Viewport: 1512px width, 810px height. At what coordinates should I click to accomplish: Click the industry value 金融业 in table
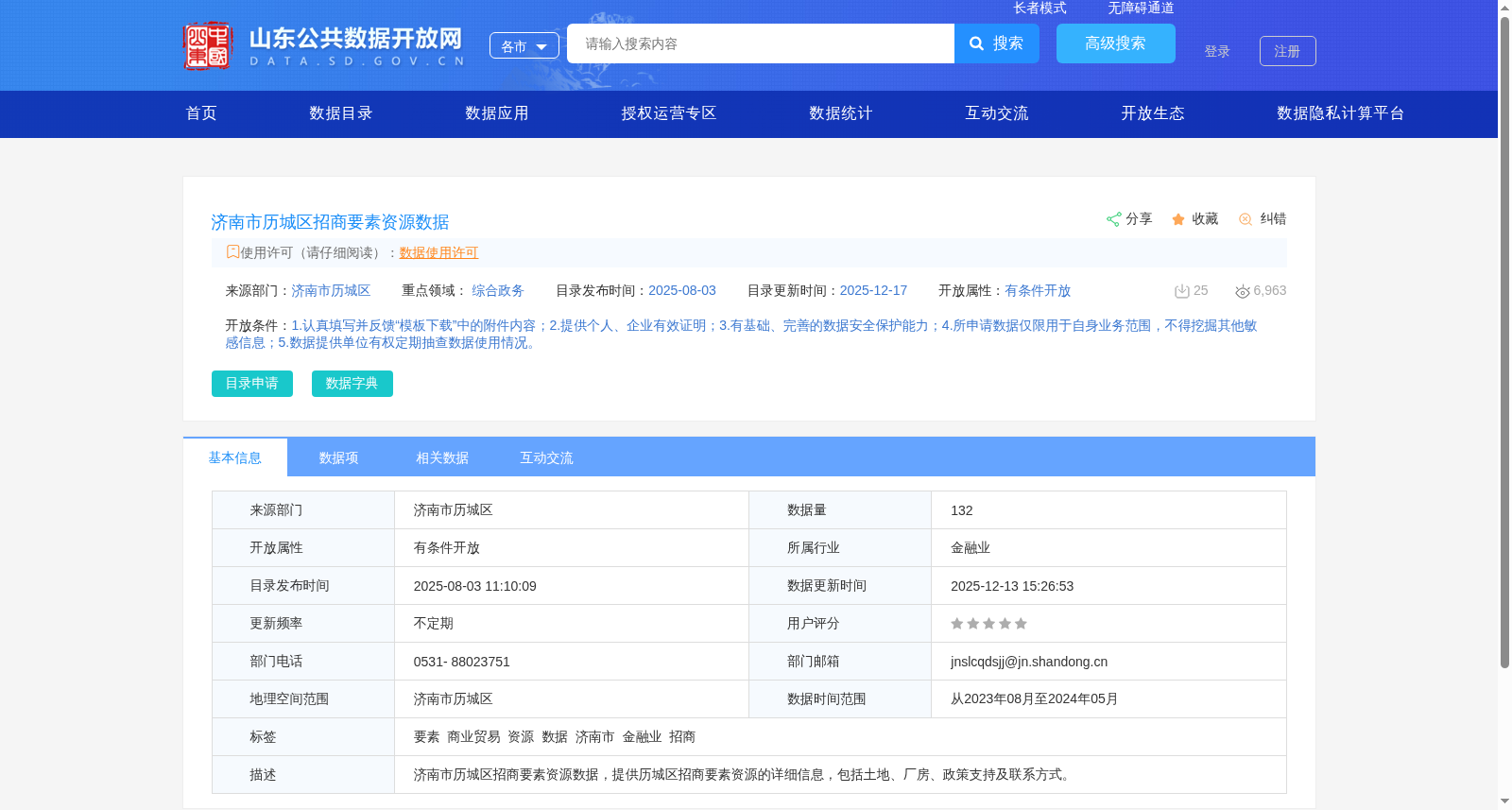pyautogui.click(x=971, y=548)
